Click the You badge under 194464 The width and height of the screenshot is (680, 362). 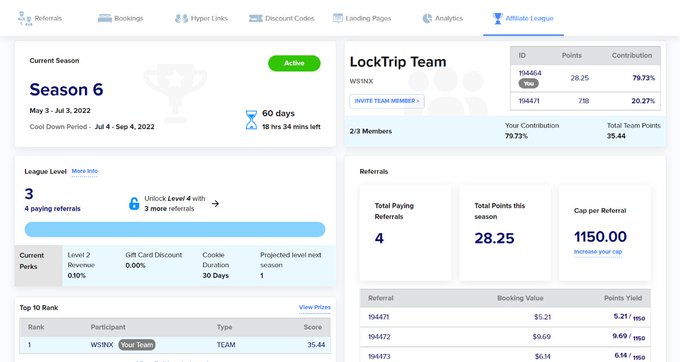(x=529, y=84)
